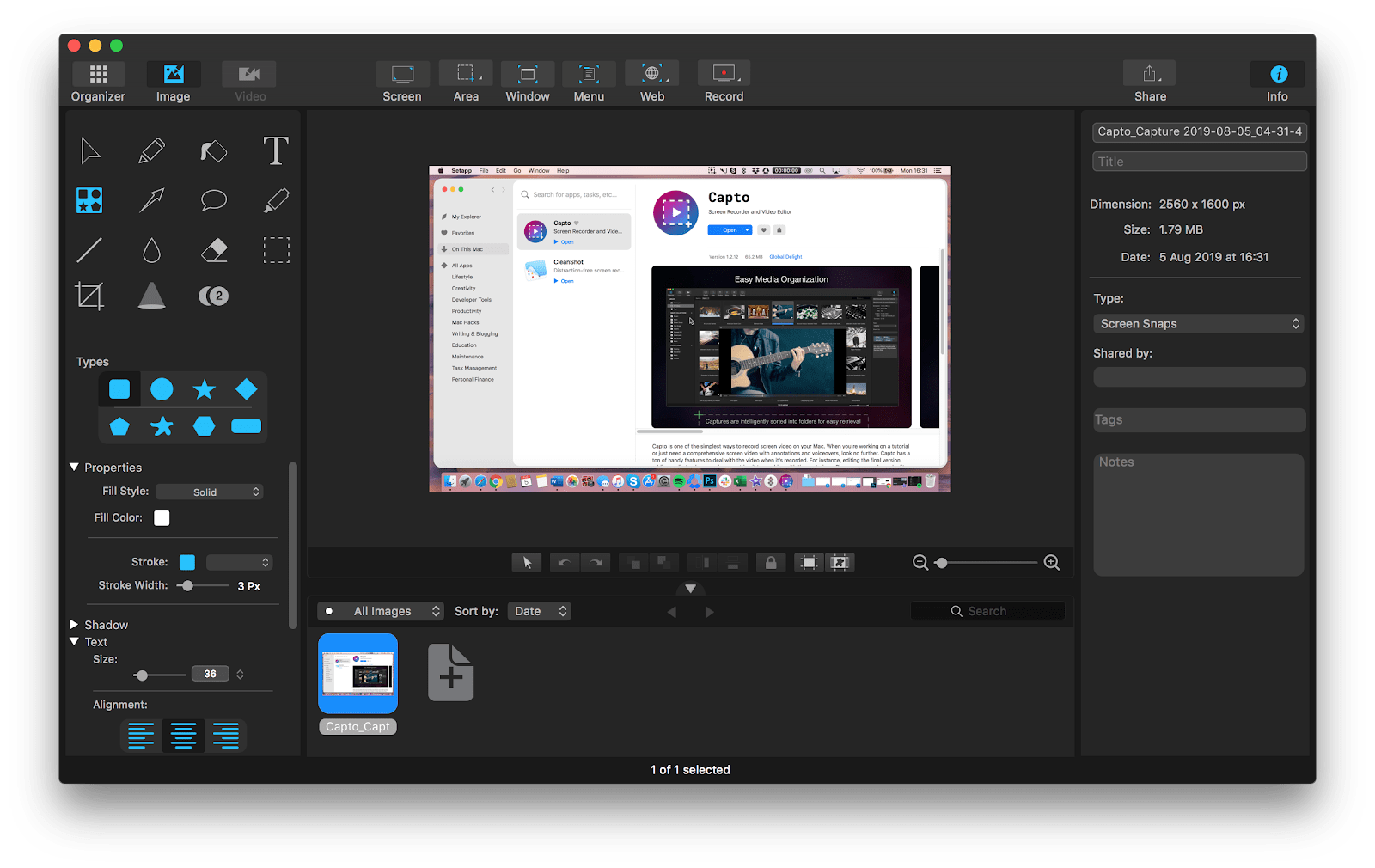Open the Organizer tab
This screenshot has width=1375, height=868.
(x=98, y=83)
